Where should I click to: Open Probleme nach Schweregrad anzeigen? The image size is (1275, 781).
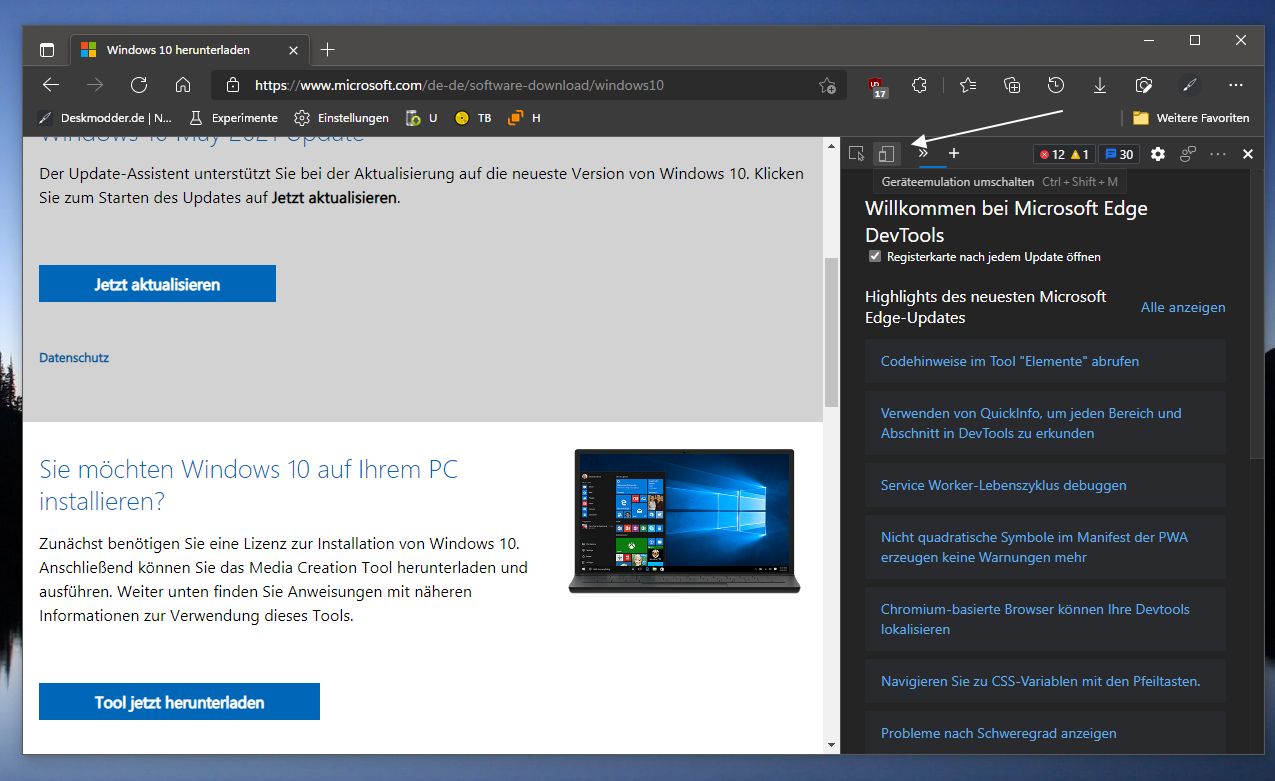coord(1045,733)
